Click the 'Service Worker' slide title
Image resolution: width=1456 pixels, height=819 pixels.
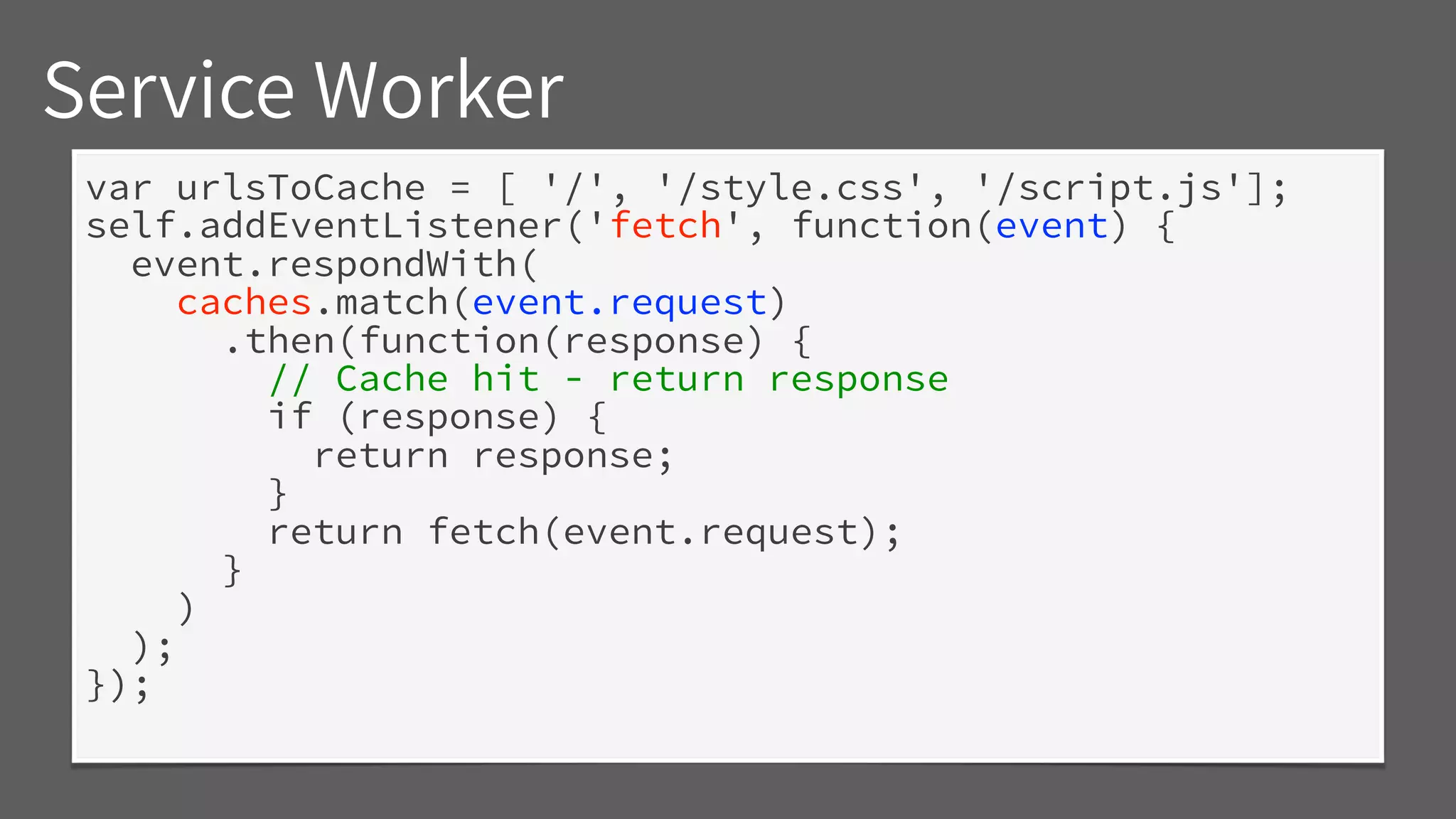point(304,90)
